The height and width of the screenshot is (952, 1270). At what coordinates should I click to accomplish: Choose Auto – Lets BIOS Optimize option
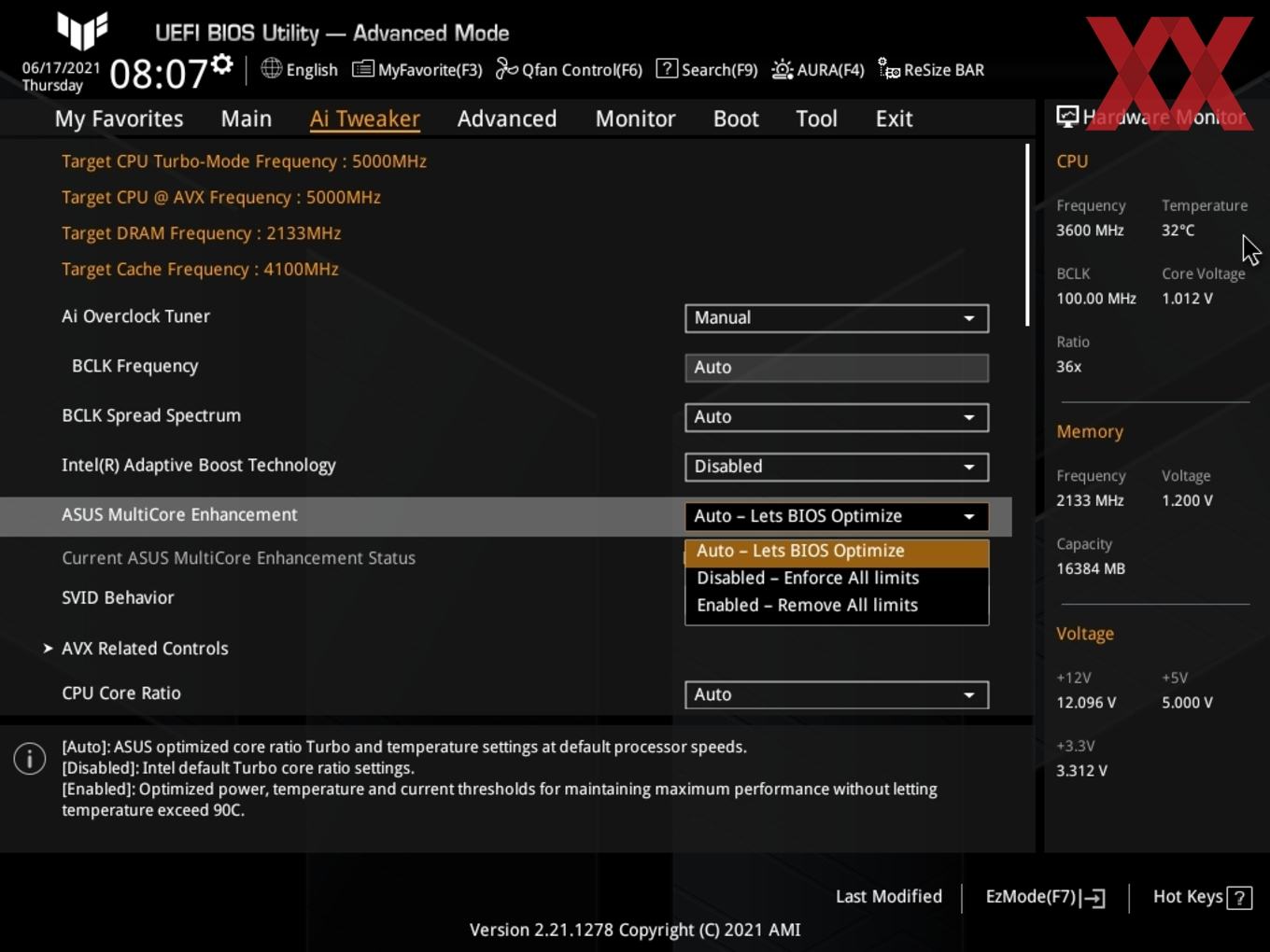pos(837,552)
